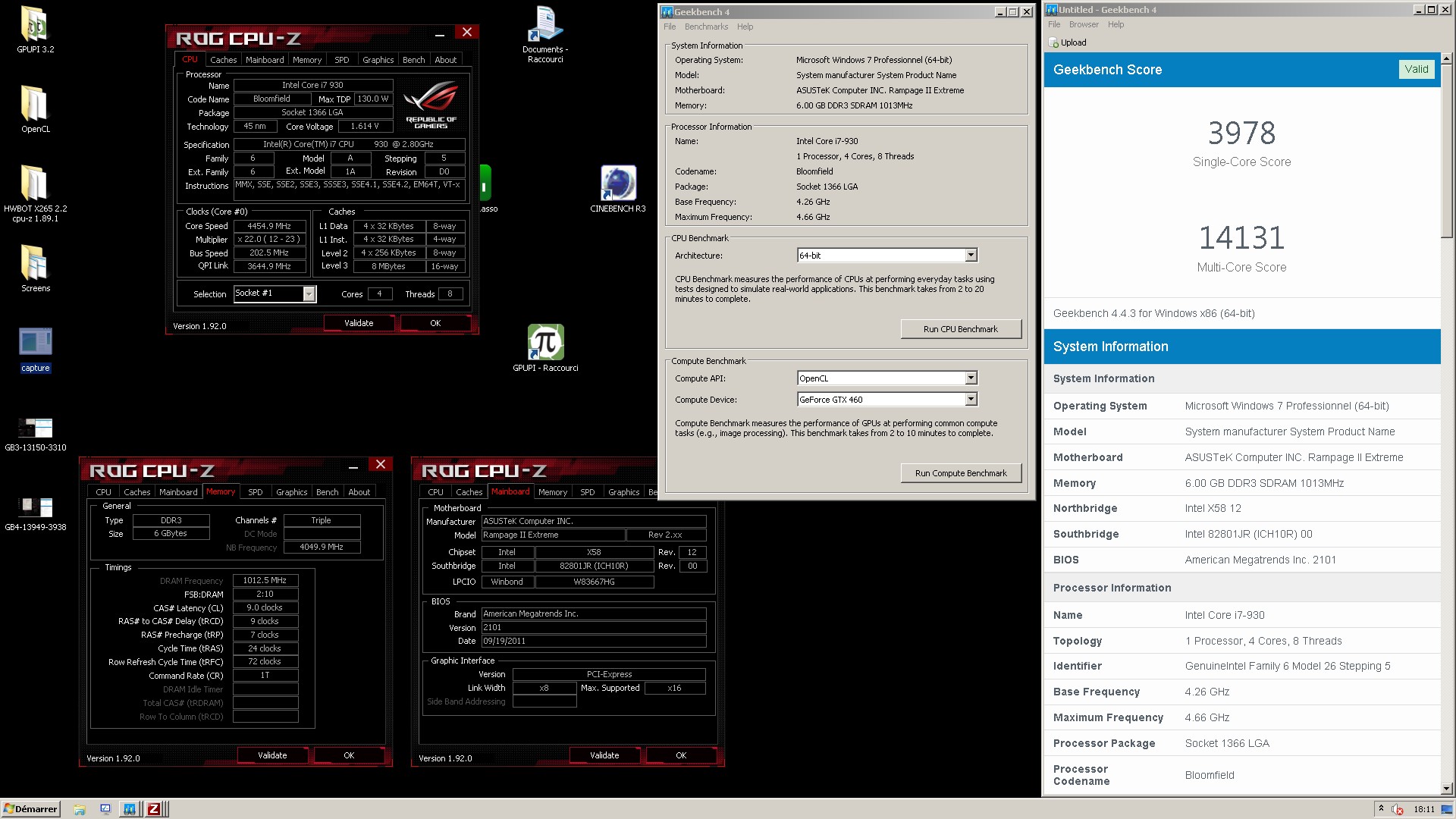Open Mainboard tab in top CPU-Z window

pos(265,60)
